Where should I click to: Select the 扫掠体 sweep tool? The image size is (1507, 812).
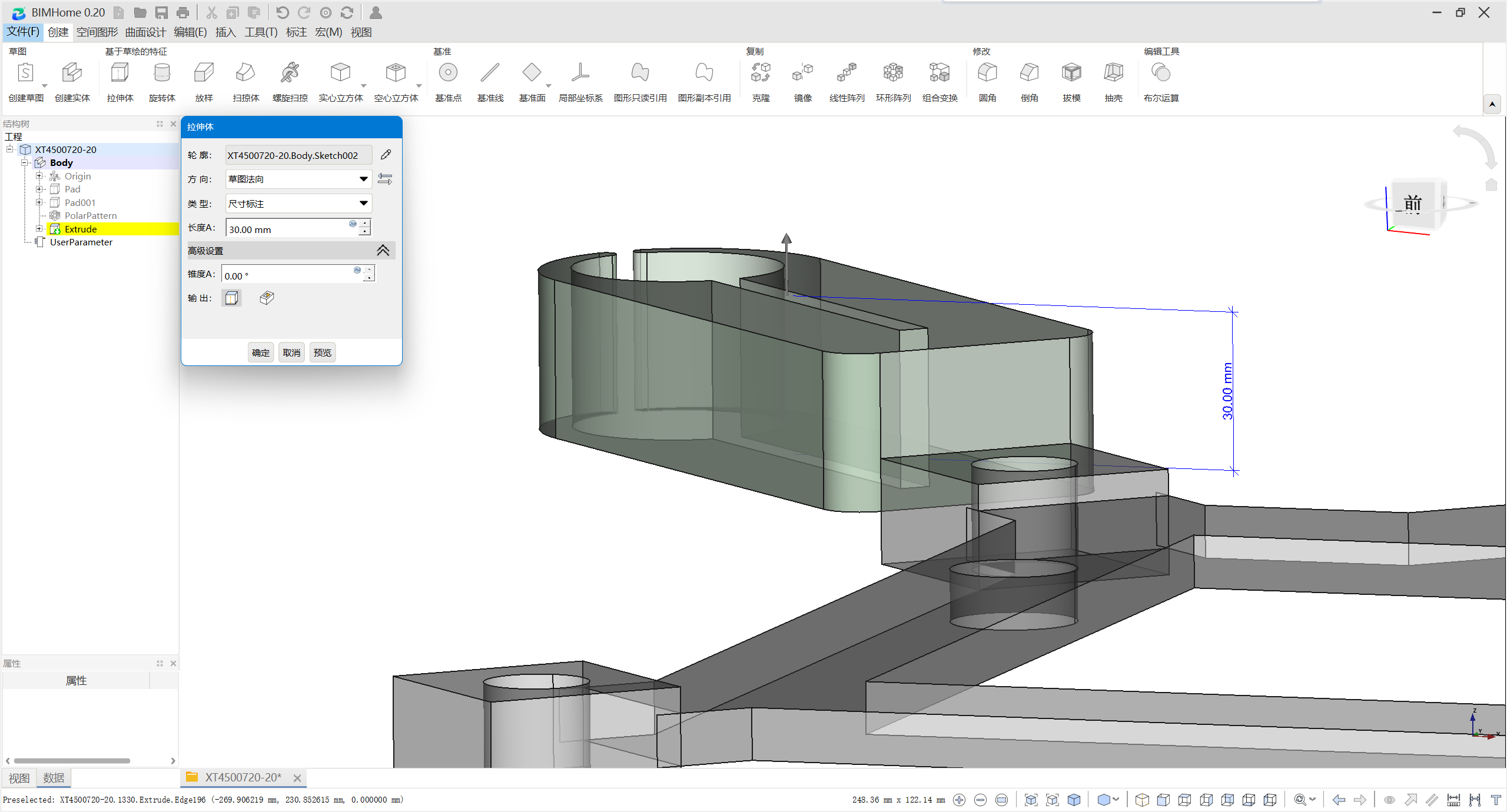pyautogui.click(x=245, y=82)
